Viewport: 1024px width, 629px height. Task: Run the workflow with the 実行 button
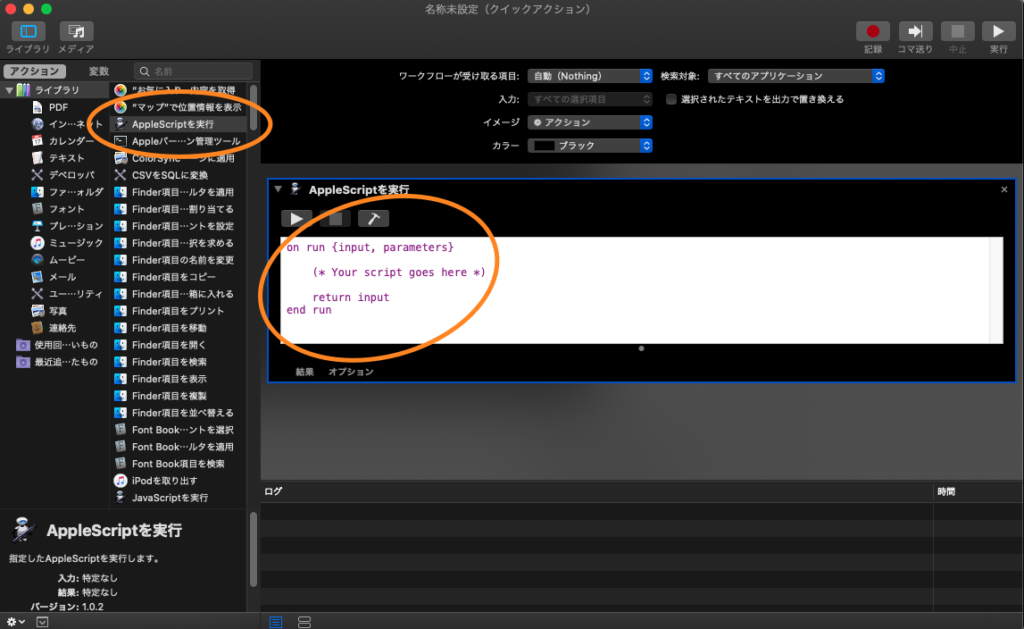coord(998,31)
